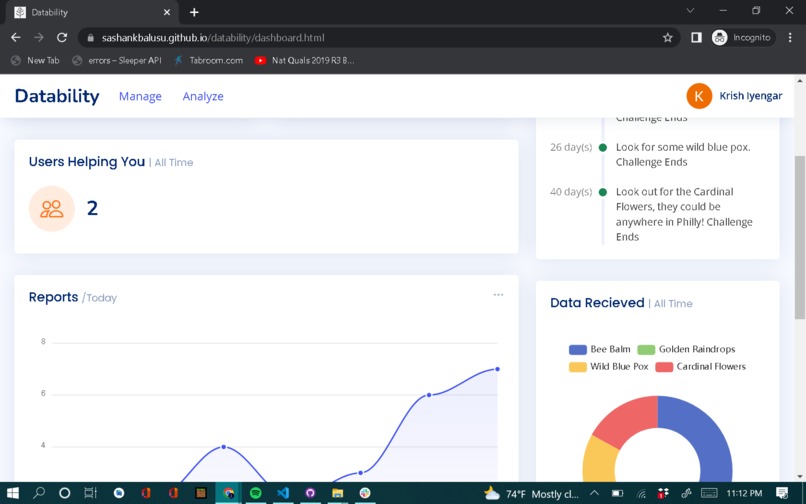Click the Reports heading

coord(53,297)
